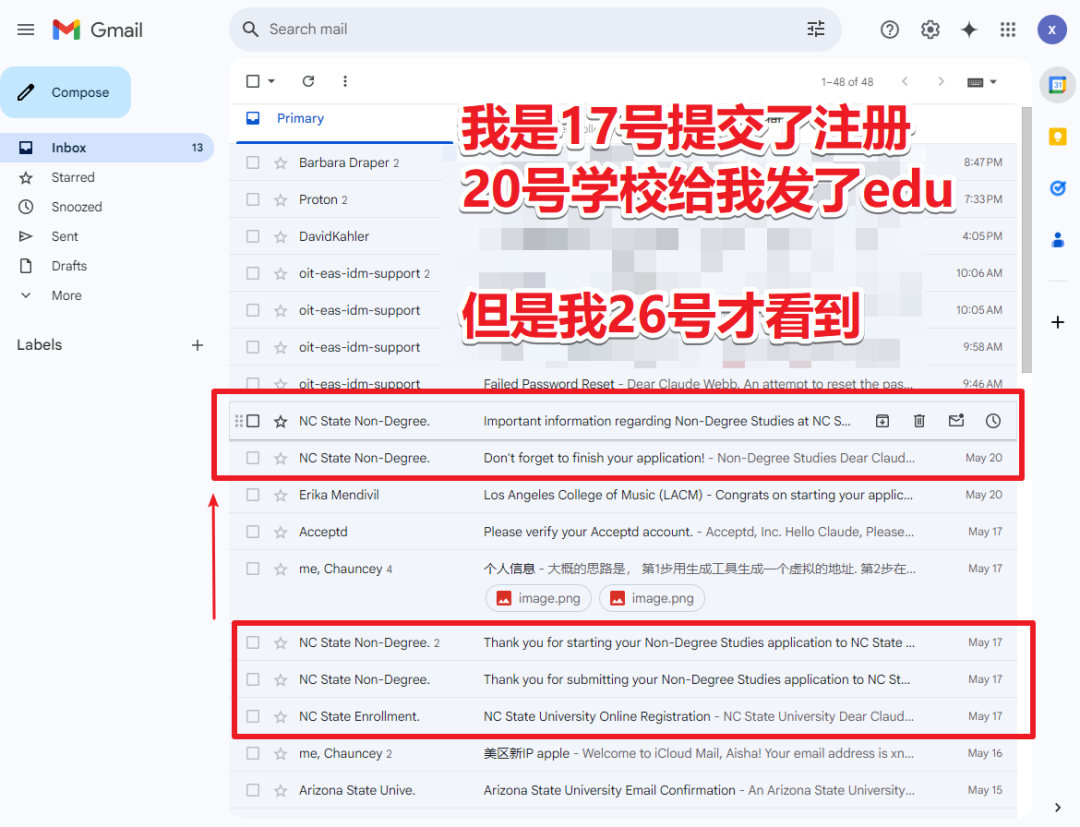Open Settings gear icon
This screenshot has width=1080, height=827.
tap(930, 30)
